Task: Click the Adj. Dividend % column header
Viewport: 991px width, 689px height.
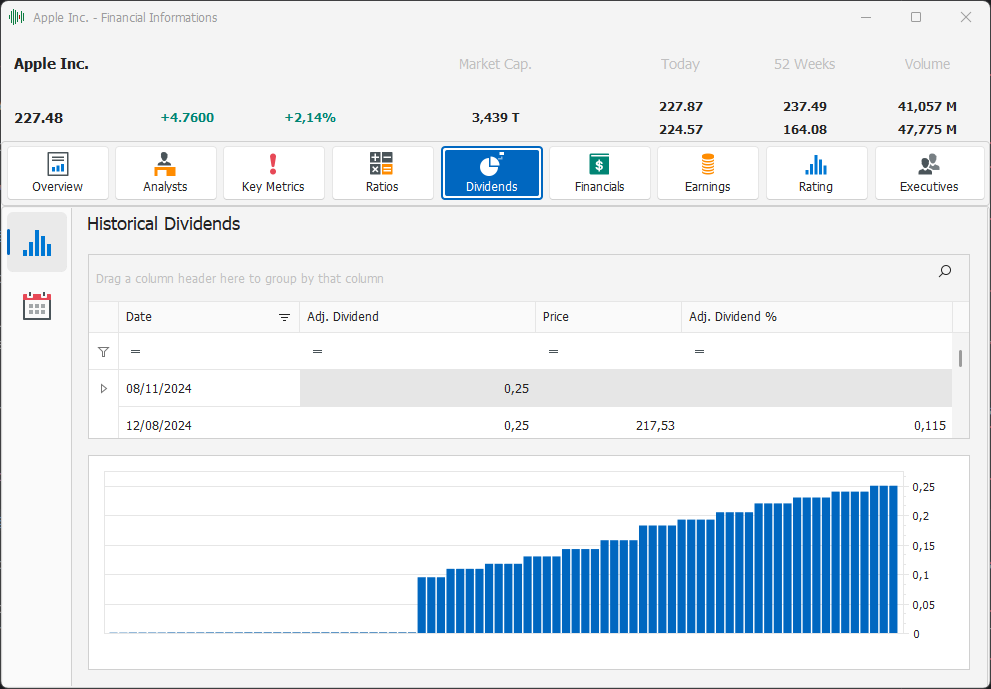Action: coord(815,317)
